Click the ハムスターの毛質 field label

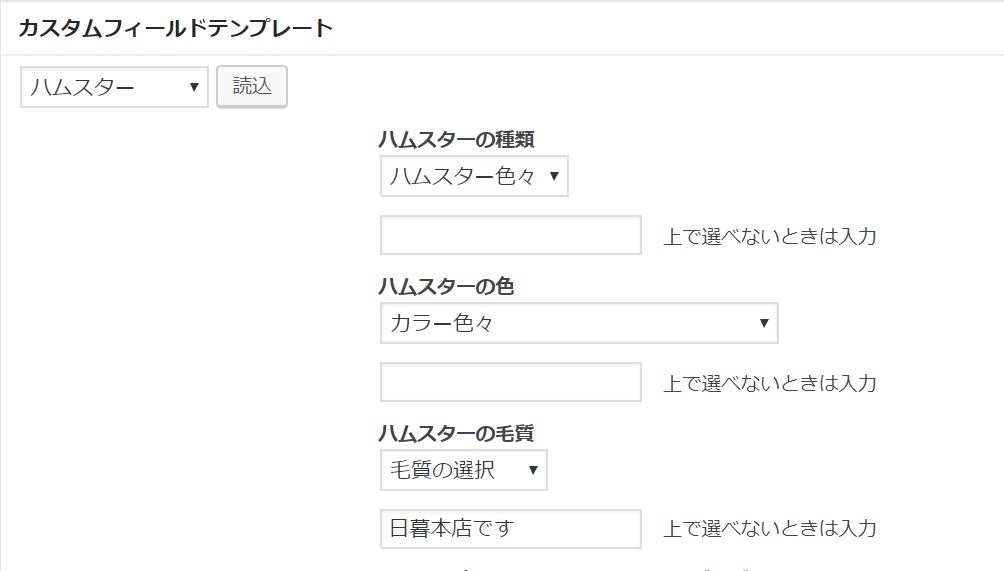tap(456, 434)
